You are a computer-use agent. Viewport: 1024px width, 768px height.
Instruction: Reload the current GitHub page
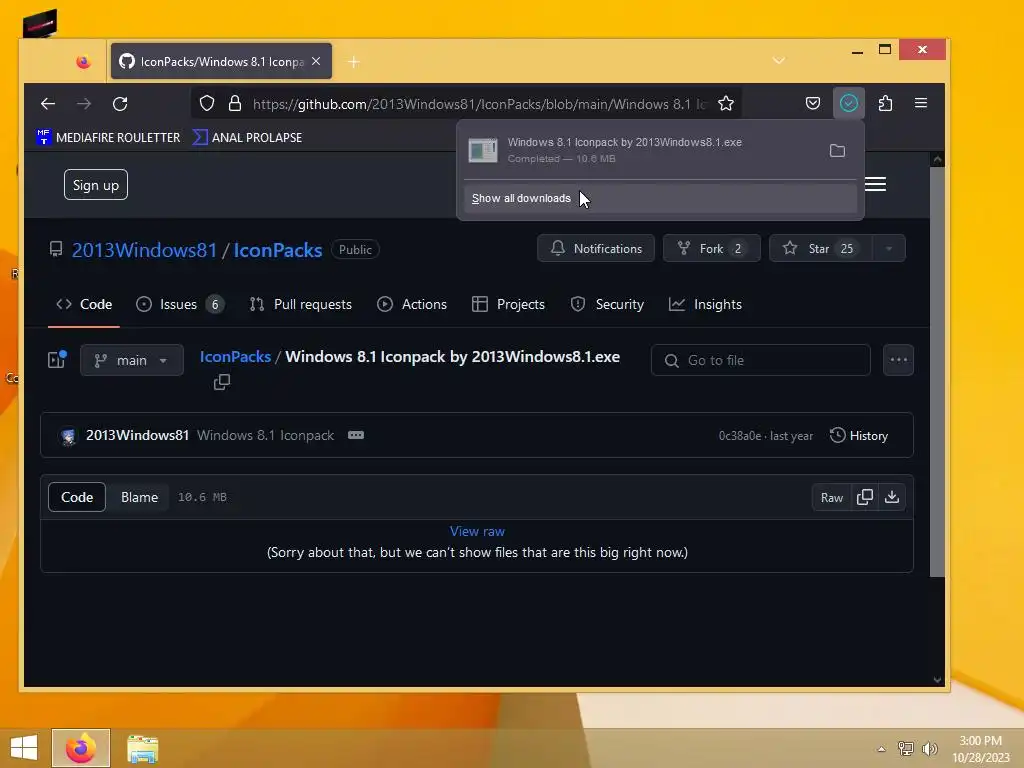(120, 103)
